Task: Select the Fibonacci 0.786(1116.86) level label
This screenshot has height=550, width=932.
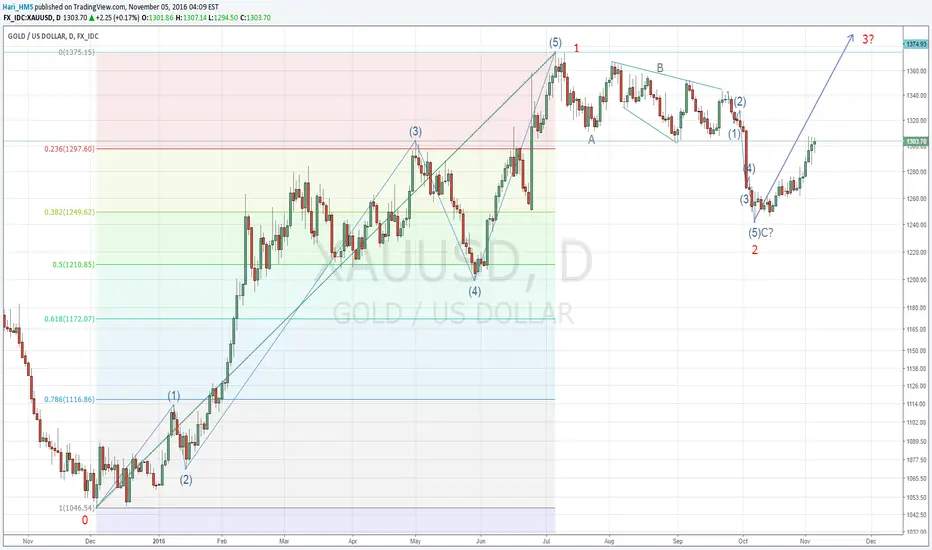Action: 69,399
